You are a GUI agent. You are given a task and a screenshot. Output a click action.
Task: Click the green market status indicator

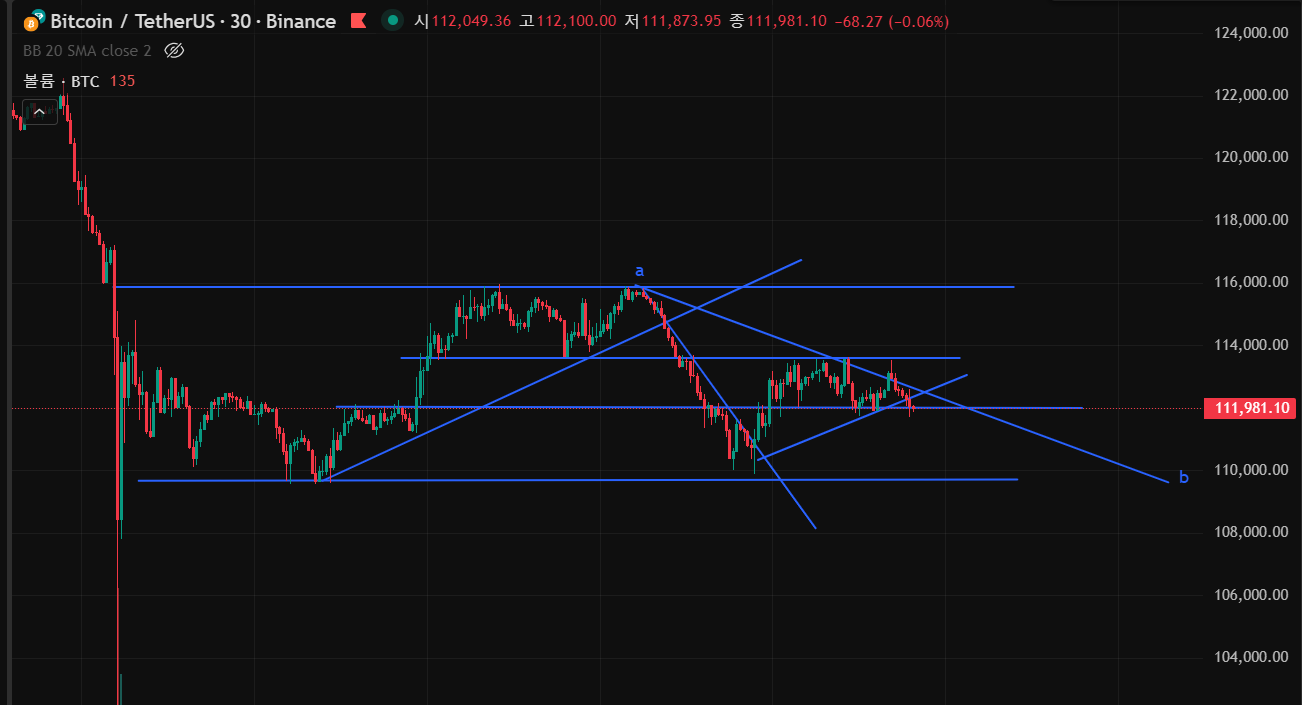coord(394,21)
